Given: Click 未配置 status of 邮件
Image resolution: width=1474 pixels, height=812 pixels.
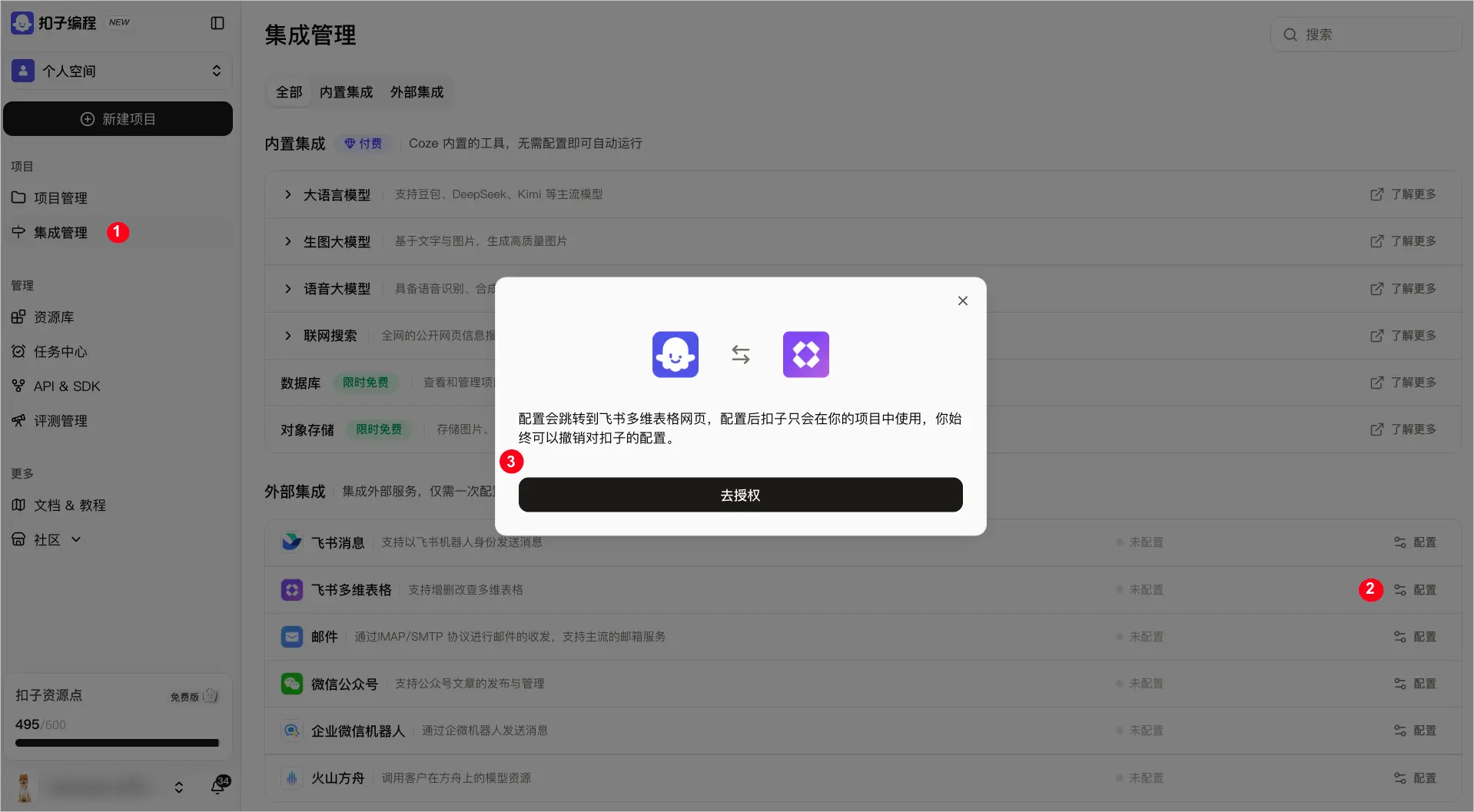Looking at the screenshot, I should [1140, 637].
